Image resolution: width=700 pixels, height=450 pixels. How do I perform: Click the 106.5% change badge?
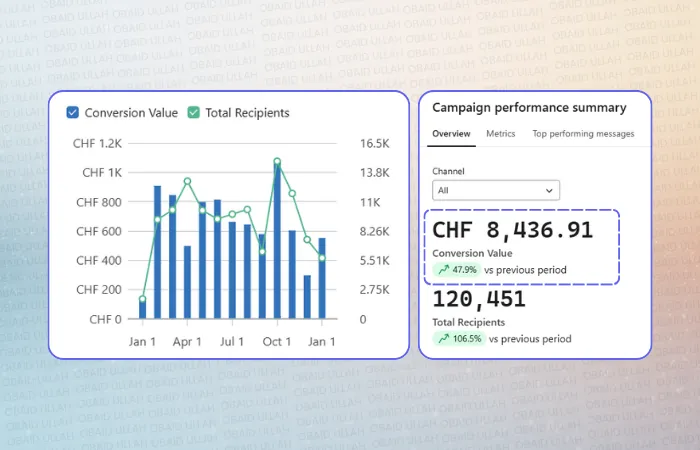coord(459,339)
